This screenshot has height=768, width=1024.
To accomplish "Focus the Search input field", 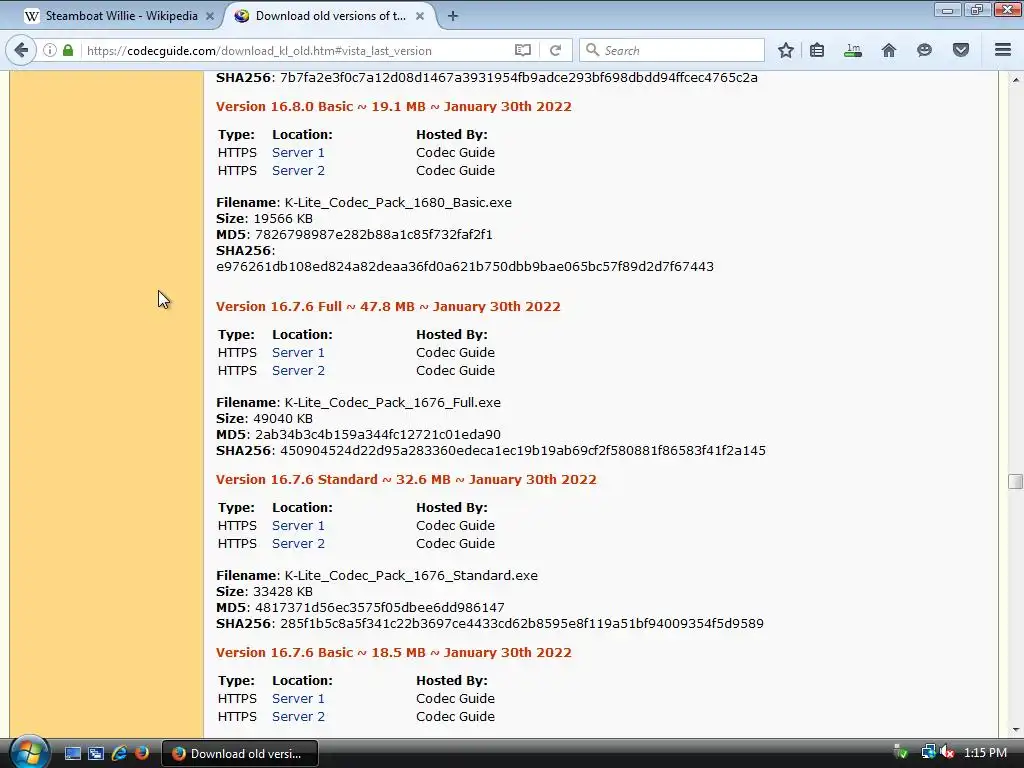I will pyautogui.click(x=671, y=50).
